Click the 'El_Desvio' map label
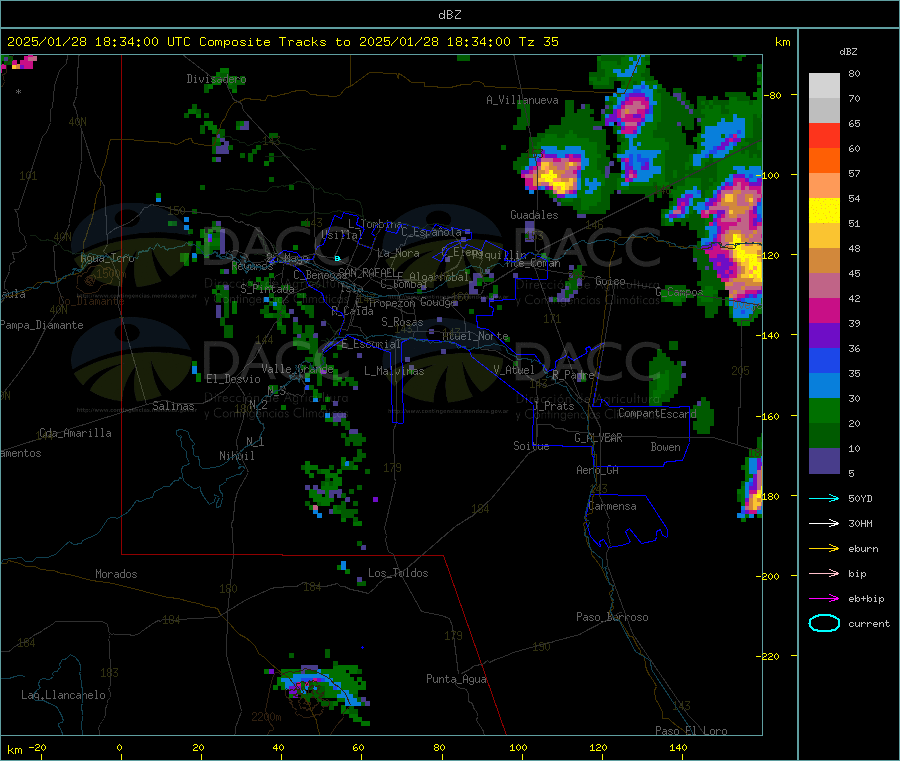The width and height of the screenshot is (900, 761). (x=233, y=379)
